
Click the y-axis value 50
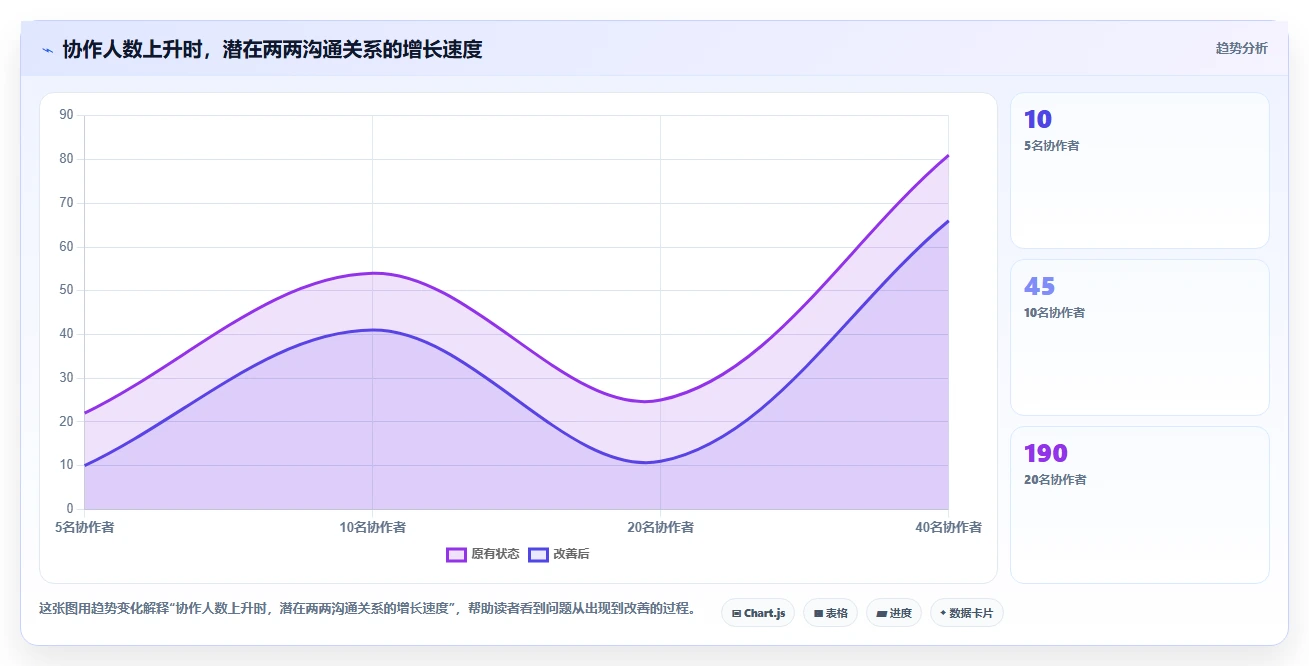67,290
